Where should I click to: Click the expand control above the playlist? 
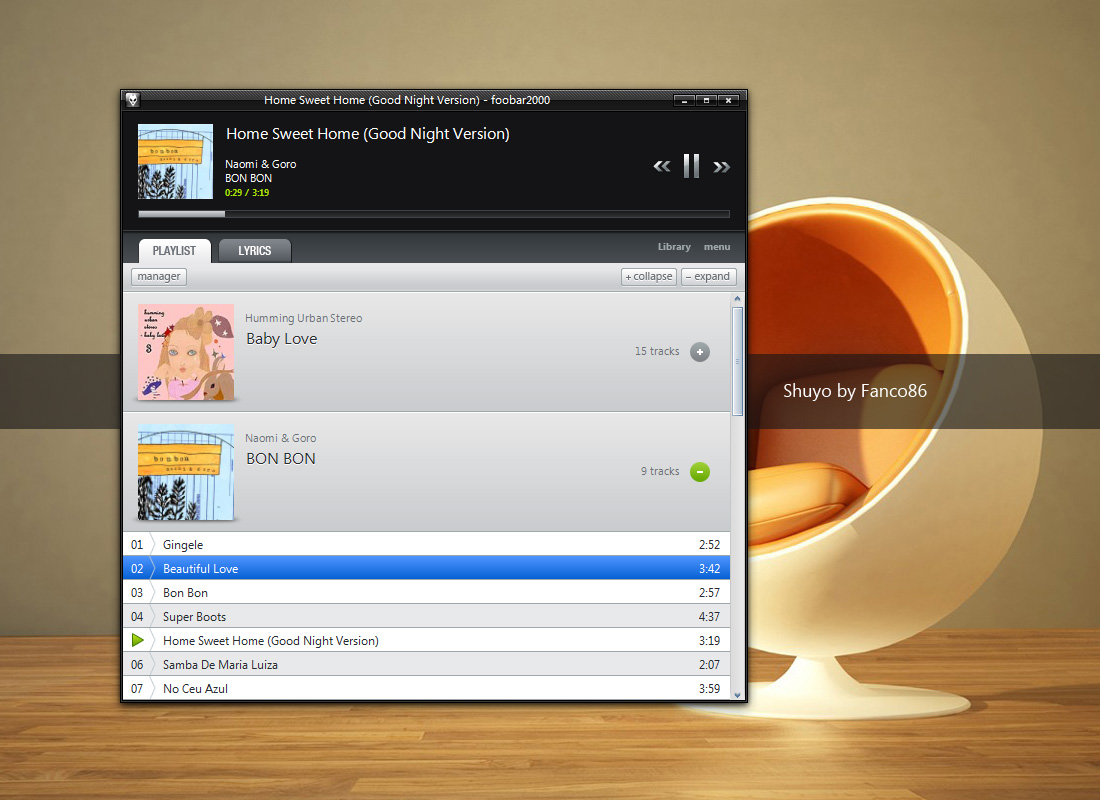[708, 276]
